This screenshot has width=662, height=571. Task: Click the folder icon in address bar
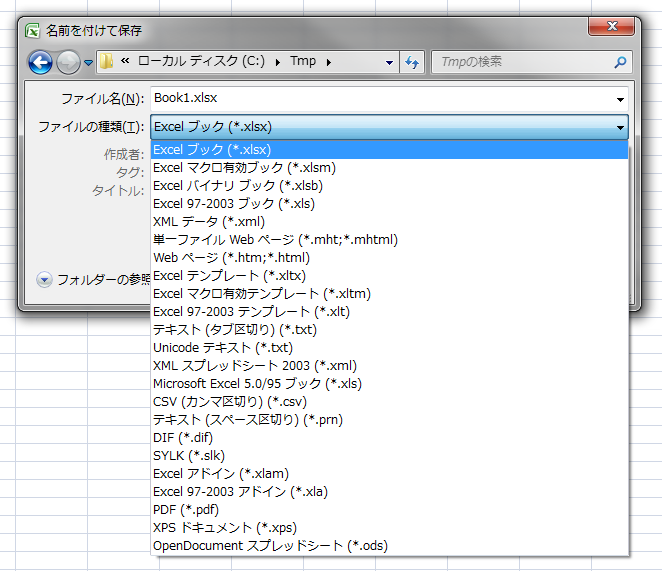tap(106, 62)
